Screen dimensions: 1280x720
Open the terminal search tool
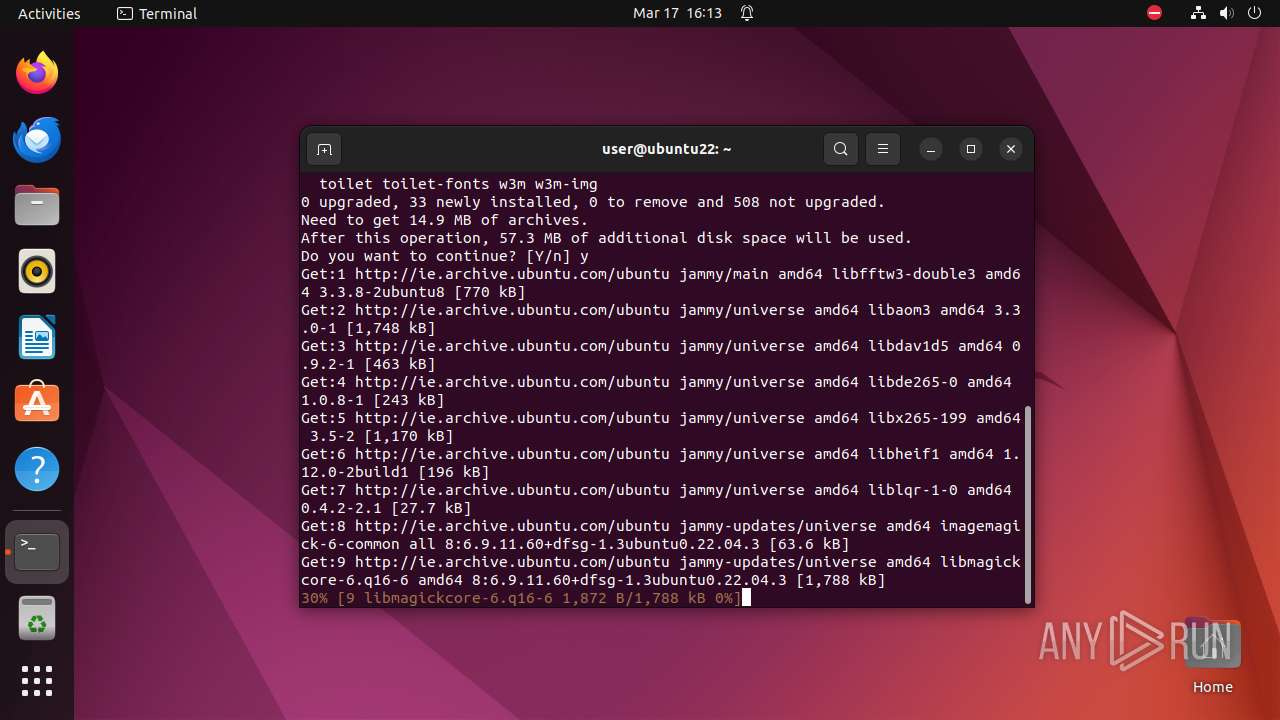pos(841,149)
